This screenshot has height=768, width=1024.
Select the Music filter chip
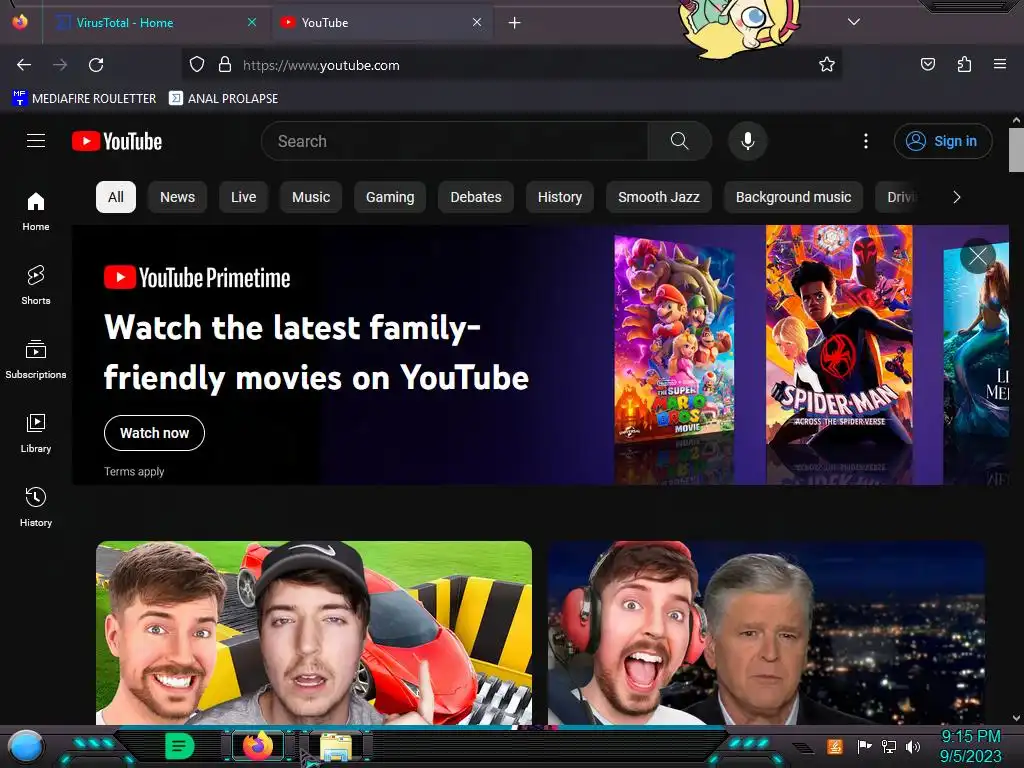[311, 197]
